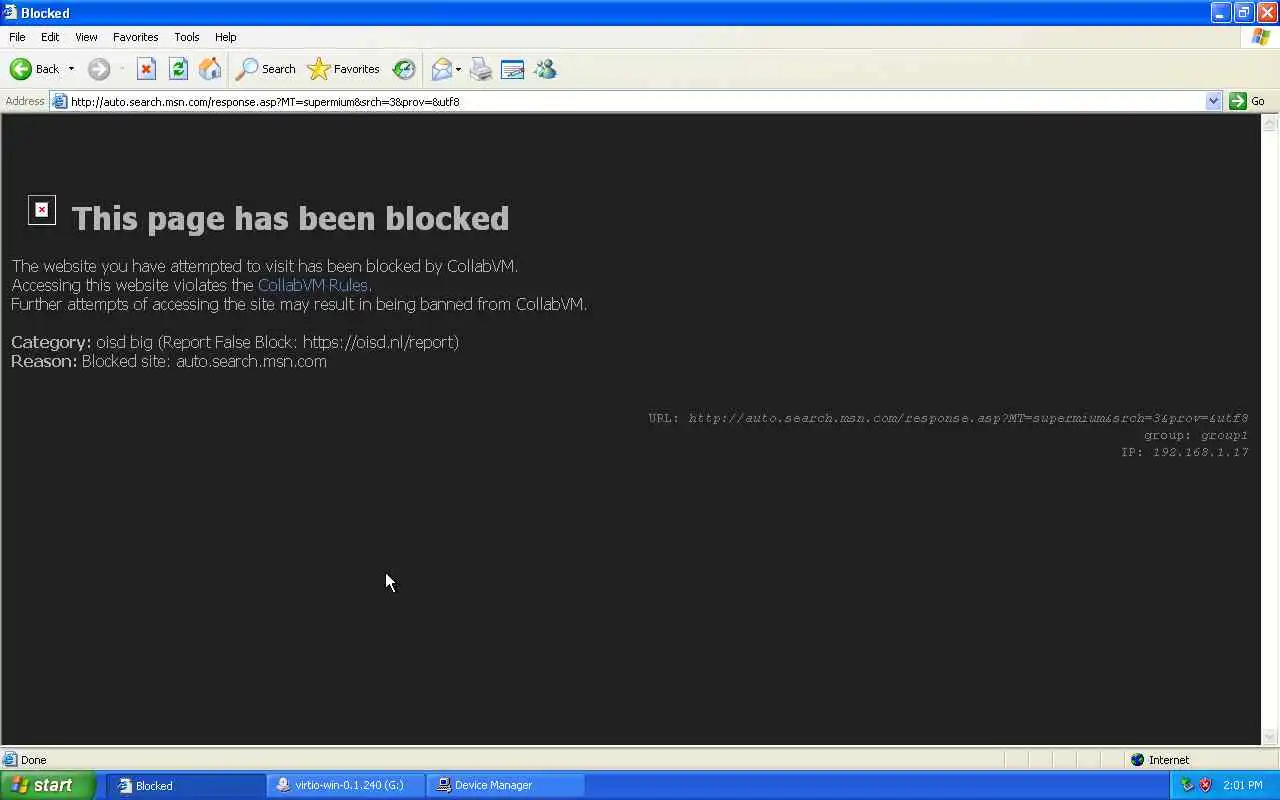
Task: Click the Windows flag logo throbber
Action: click(x=1261, y=37)
